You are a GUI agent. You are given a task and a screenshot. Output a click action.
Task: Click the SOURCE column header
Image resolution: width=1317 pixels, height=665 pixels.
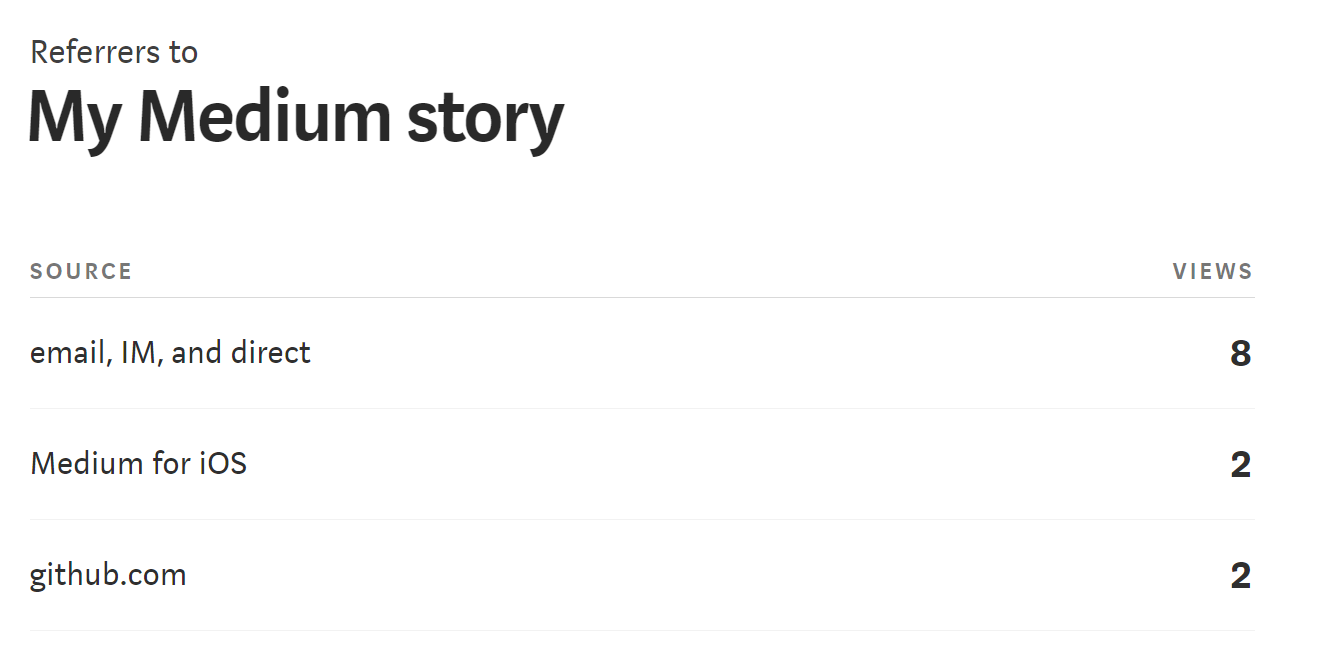tap(81, 271)
